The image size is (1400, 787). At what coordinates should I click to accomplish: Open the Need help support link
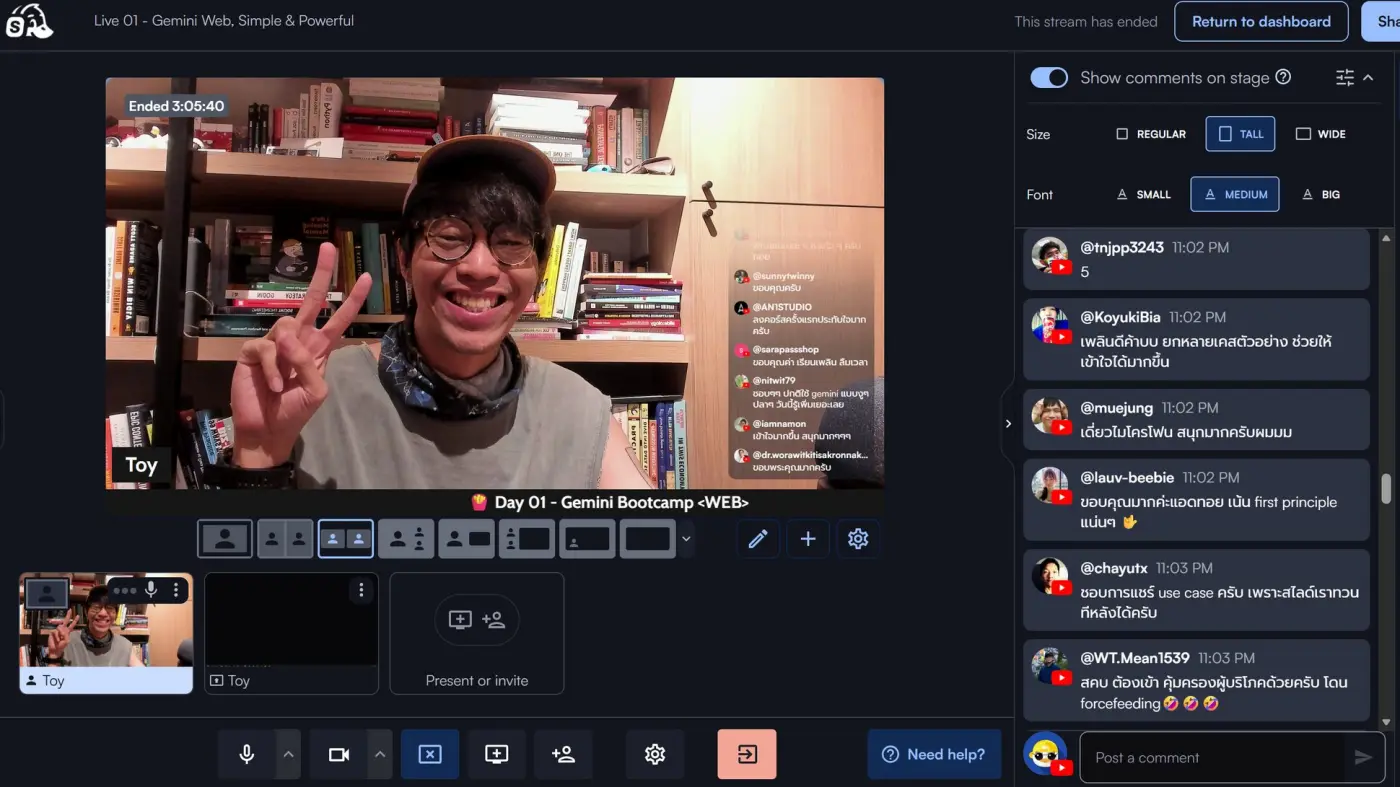pyautogui.click(x=934, y=754)
